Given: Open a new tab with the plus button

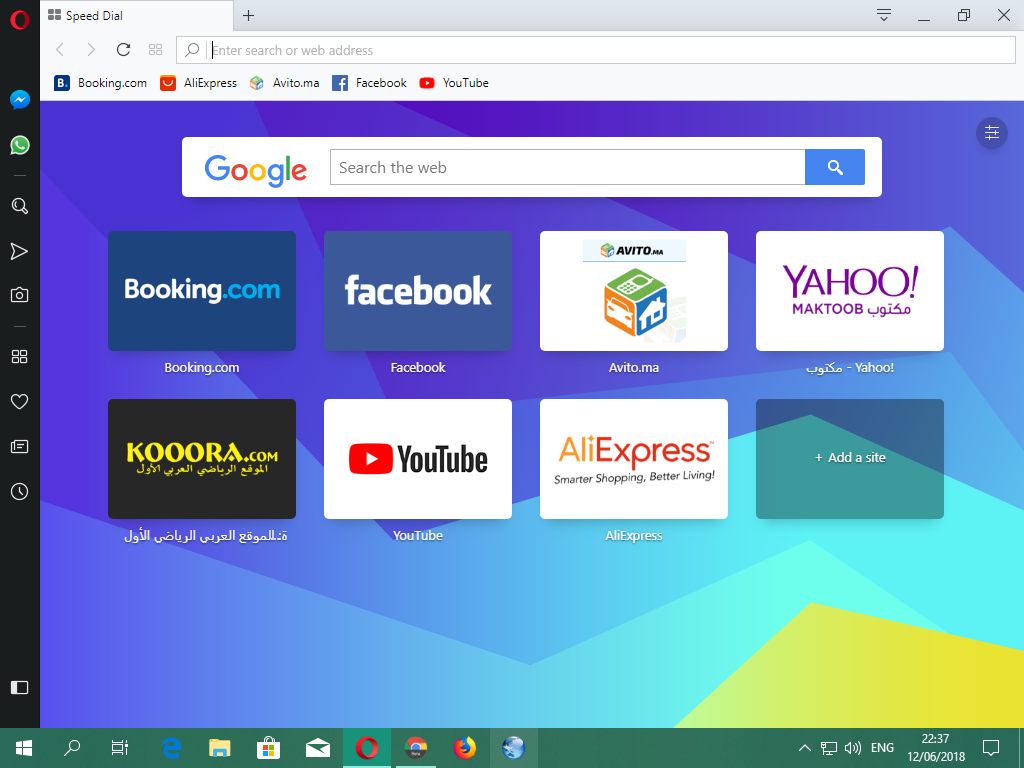Looking at the screenshot, I should pos(248,16).
